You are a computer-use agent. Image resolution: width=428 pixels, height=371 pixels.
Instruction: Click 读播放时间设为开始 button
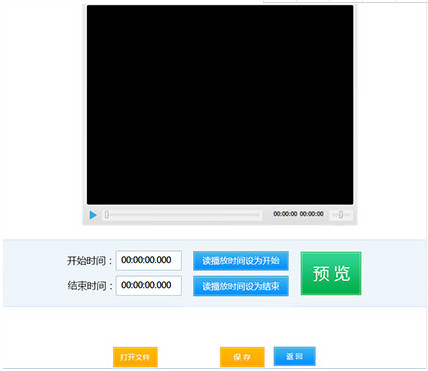(241, 261)
